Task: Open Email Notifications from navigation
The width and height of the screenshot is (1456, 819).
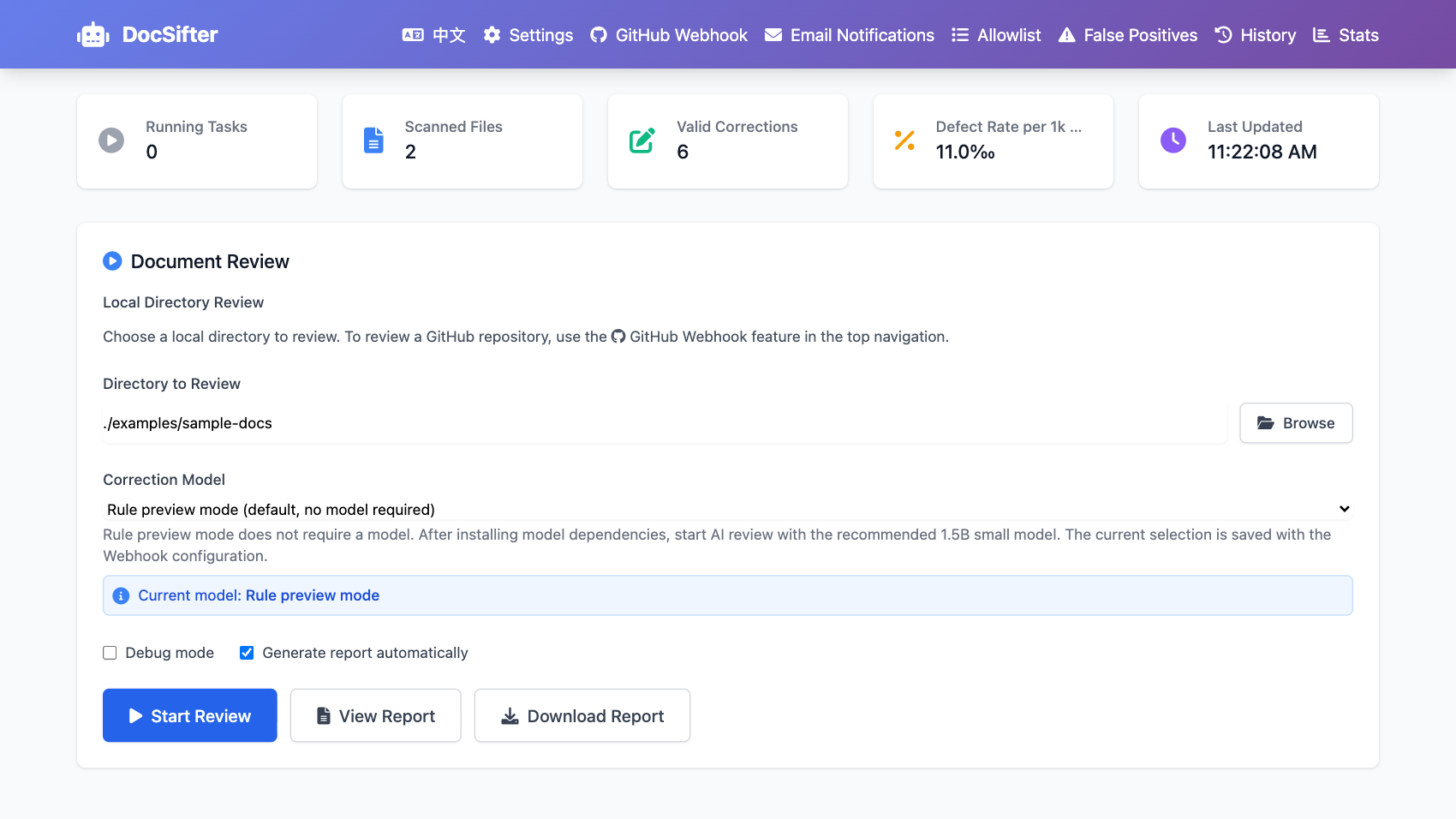Action: click(850, 35)
